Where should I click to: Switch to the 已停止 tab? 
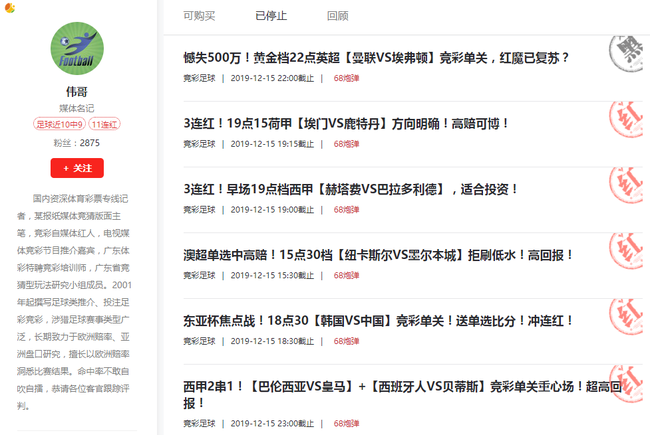271,16
